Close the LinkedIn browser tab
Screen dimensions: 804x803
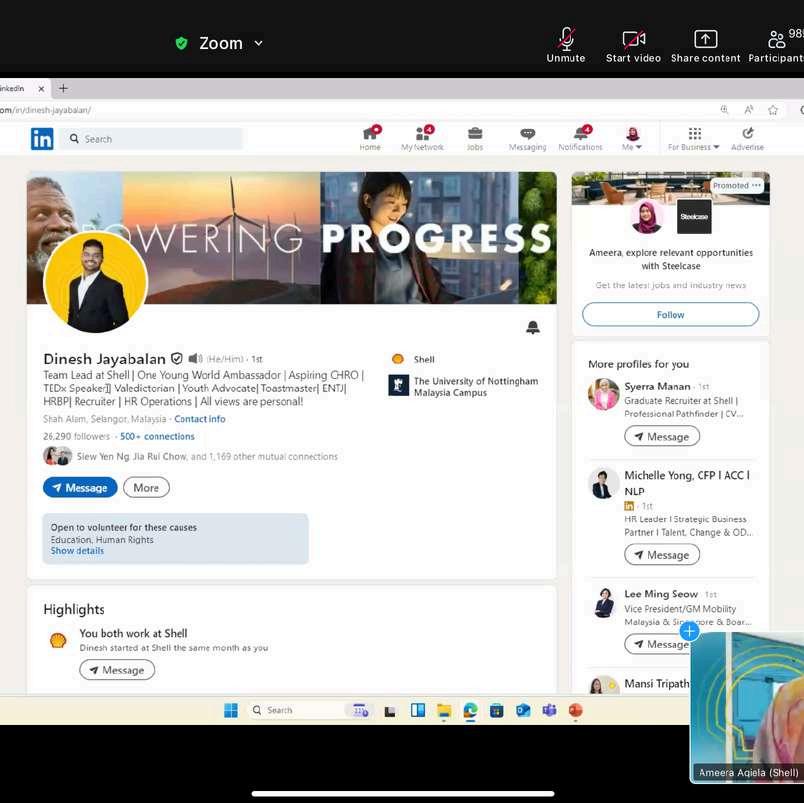pyautogui.click(x=42, y=89)
